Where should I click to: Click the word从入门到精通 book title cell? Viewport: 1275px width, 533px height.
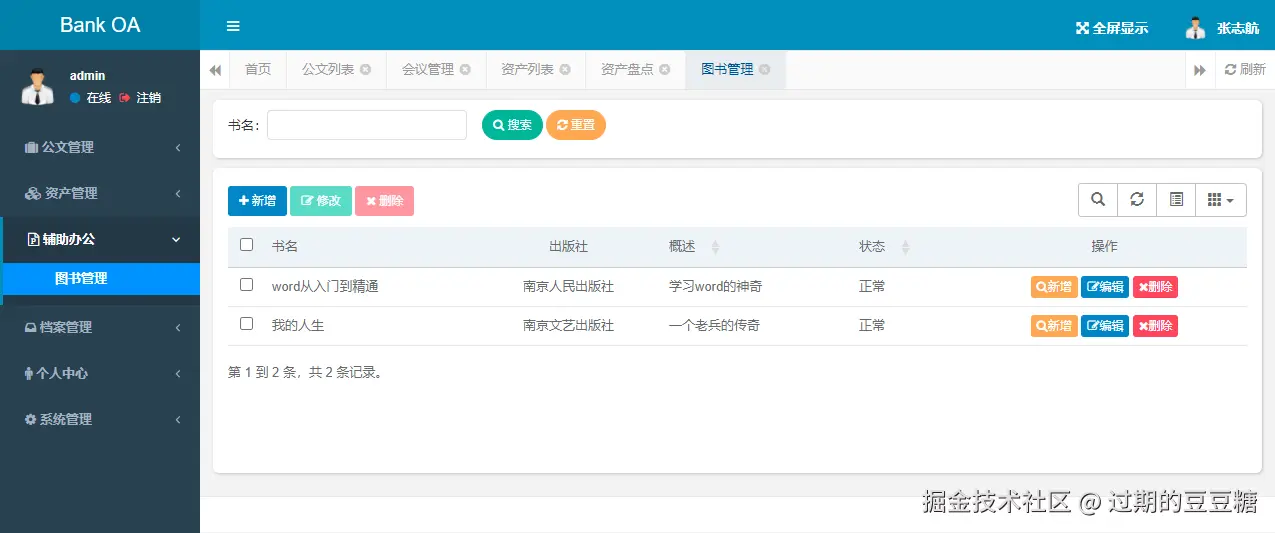coord(325,286)
